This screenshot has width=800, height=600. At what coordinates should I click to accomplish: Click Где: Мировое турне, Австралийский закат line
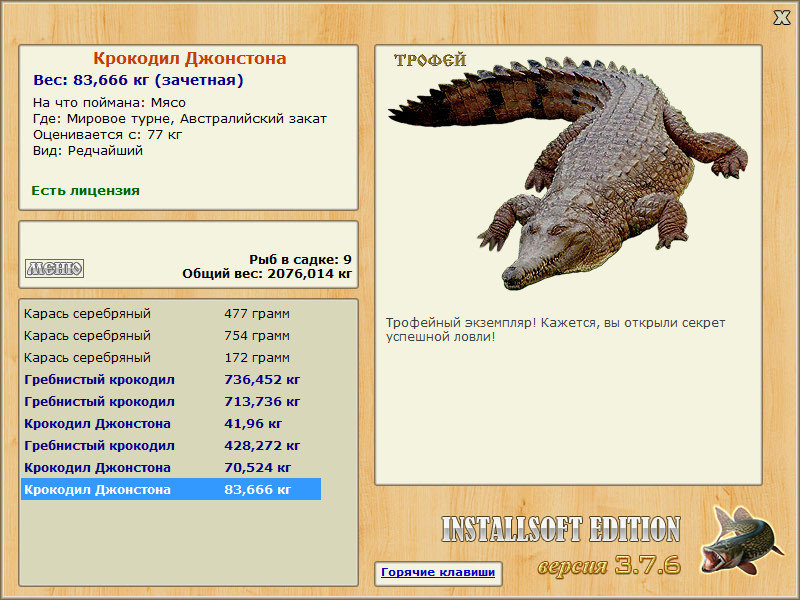pos(180,119)
